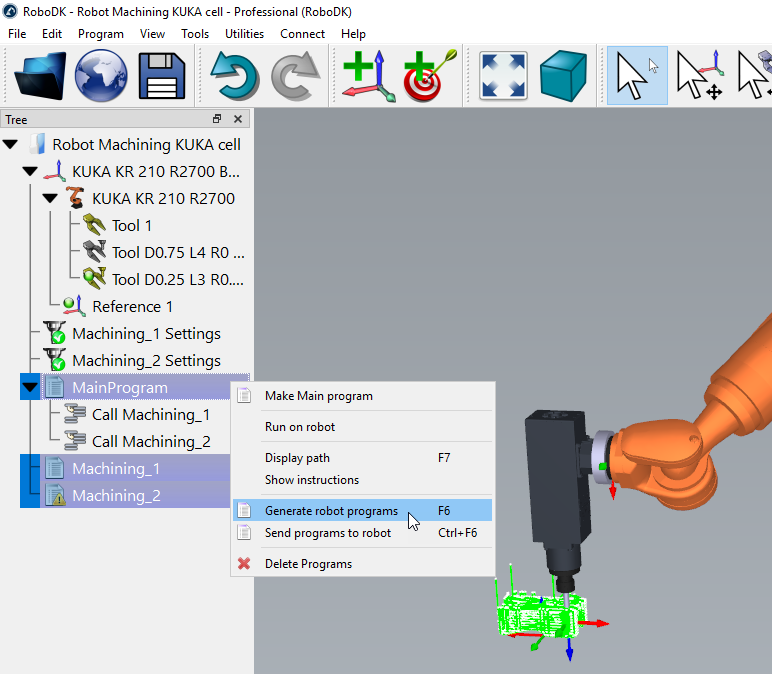This screenshot has height=674, width=772.
Task: Click Delete Programs in the context menu
Action: pyautogui.click(x=308, y=564)
